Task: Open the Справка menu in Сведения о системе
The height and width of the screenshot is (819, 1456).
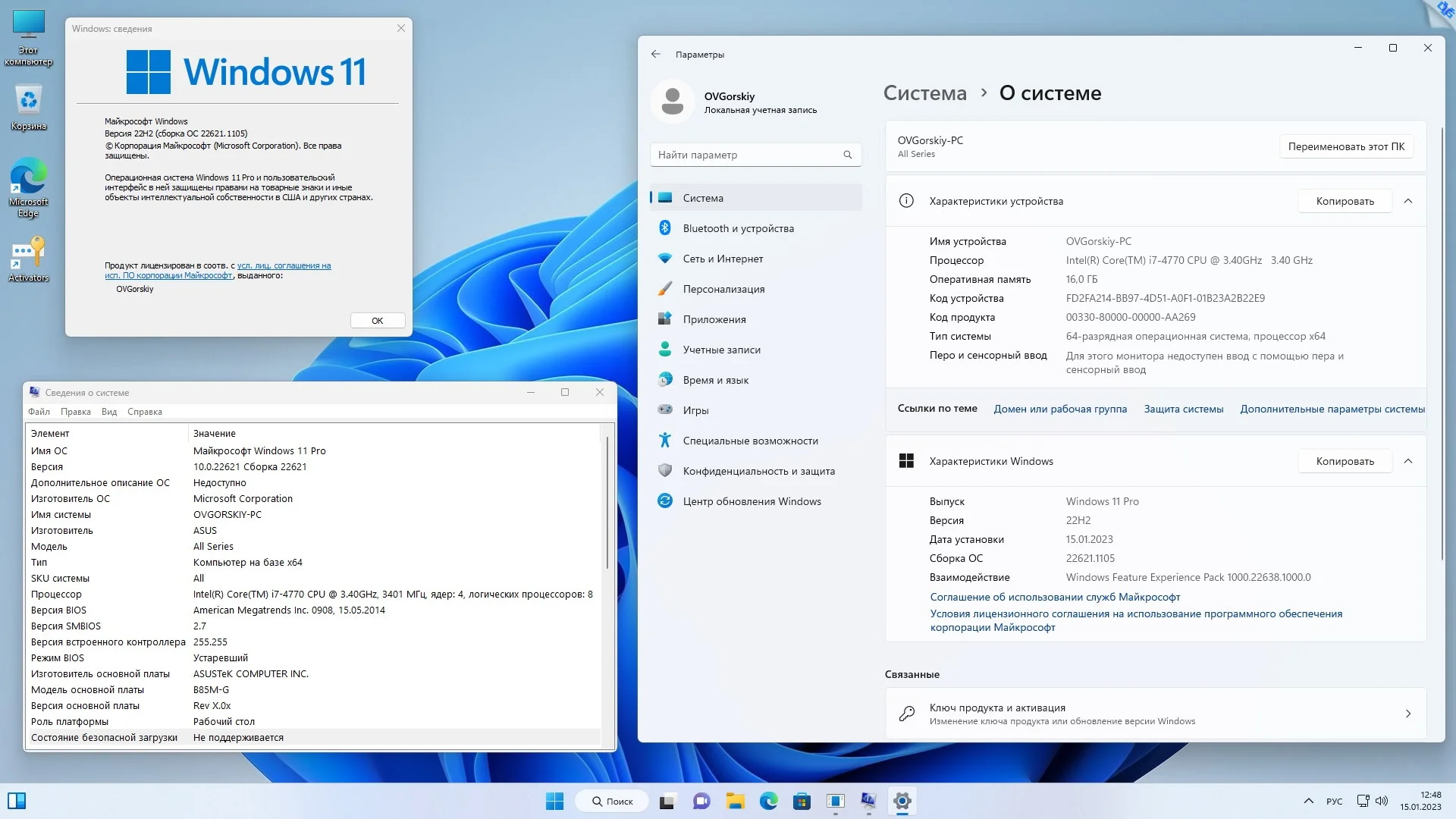Action: click(144, 412)
